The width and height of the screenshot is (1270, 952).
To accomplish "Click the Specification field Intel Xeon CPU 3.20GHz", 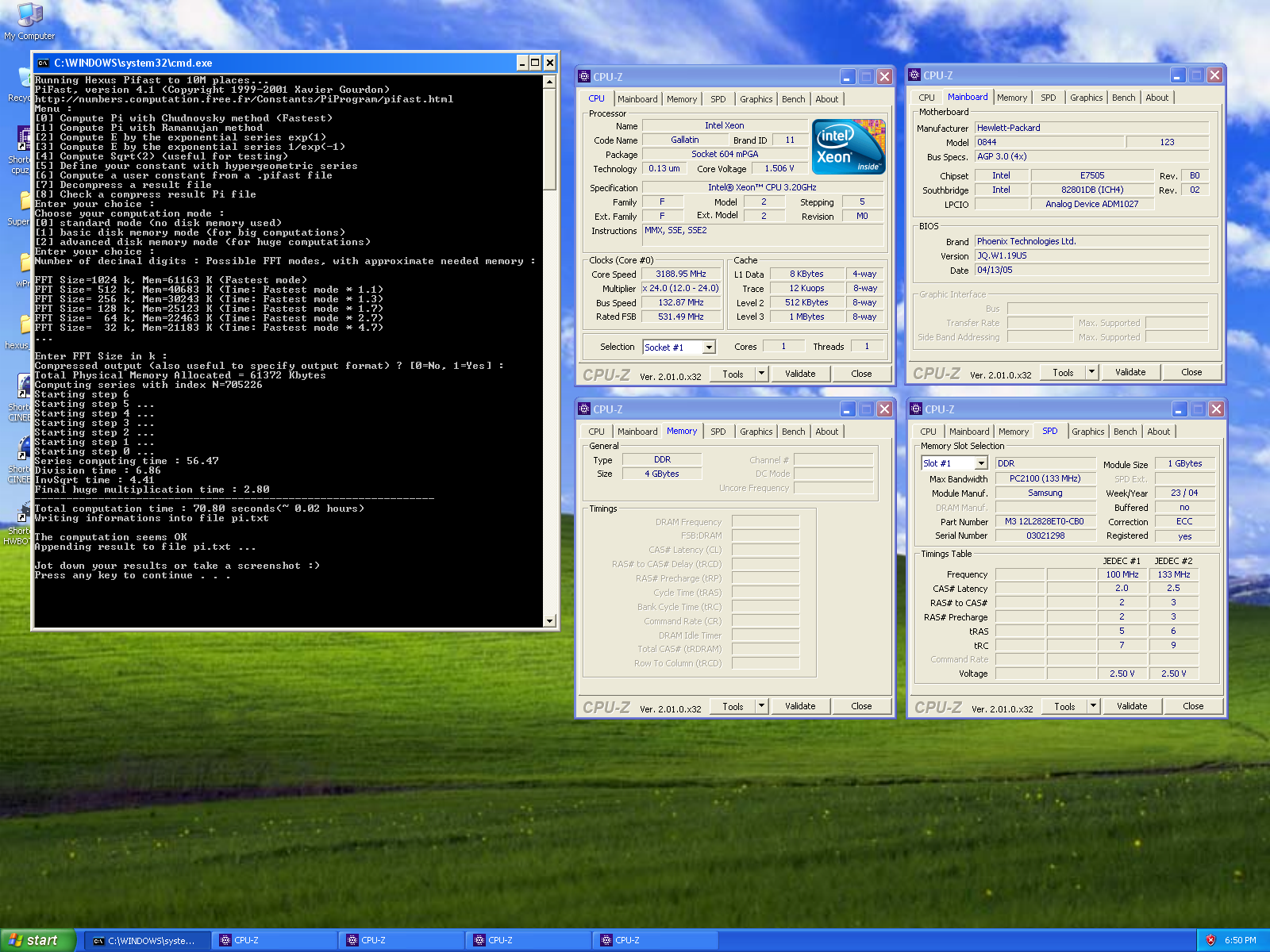I will click(762, 187).
